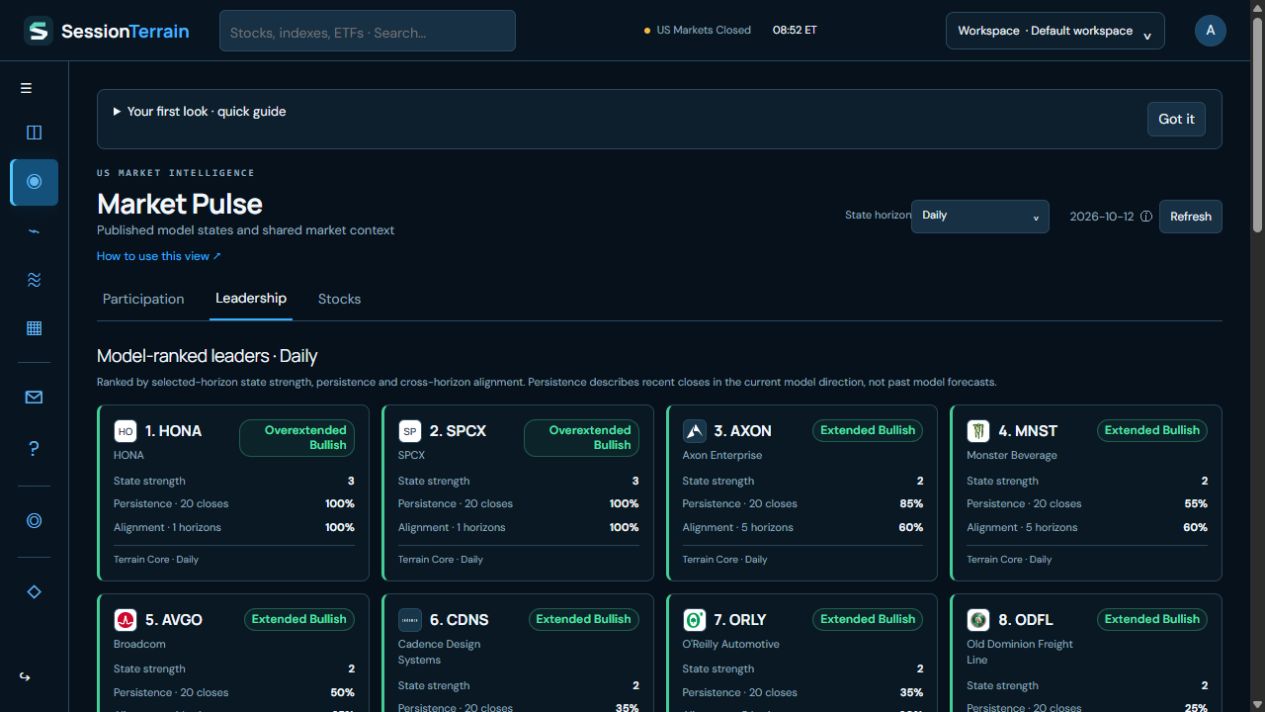Open the 6. CDNS card title
This screenshot has width=1265, height=712.
click(x=459, y=620)
